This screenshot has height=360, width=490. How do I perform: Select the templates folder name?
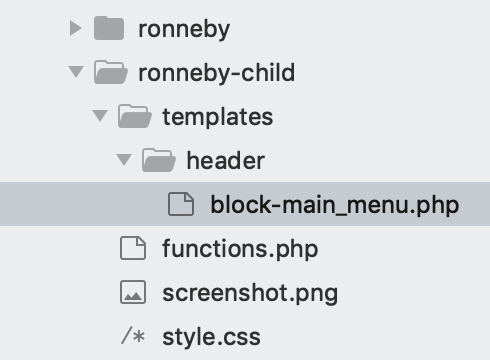(218, 117)
